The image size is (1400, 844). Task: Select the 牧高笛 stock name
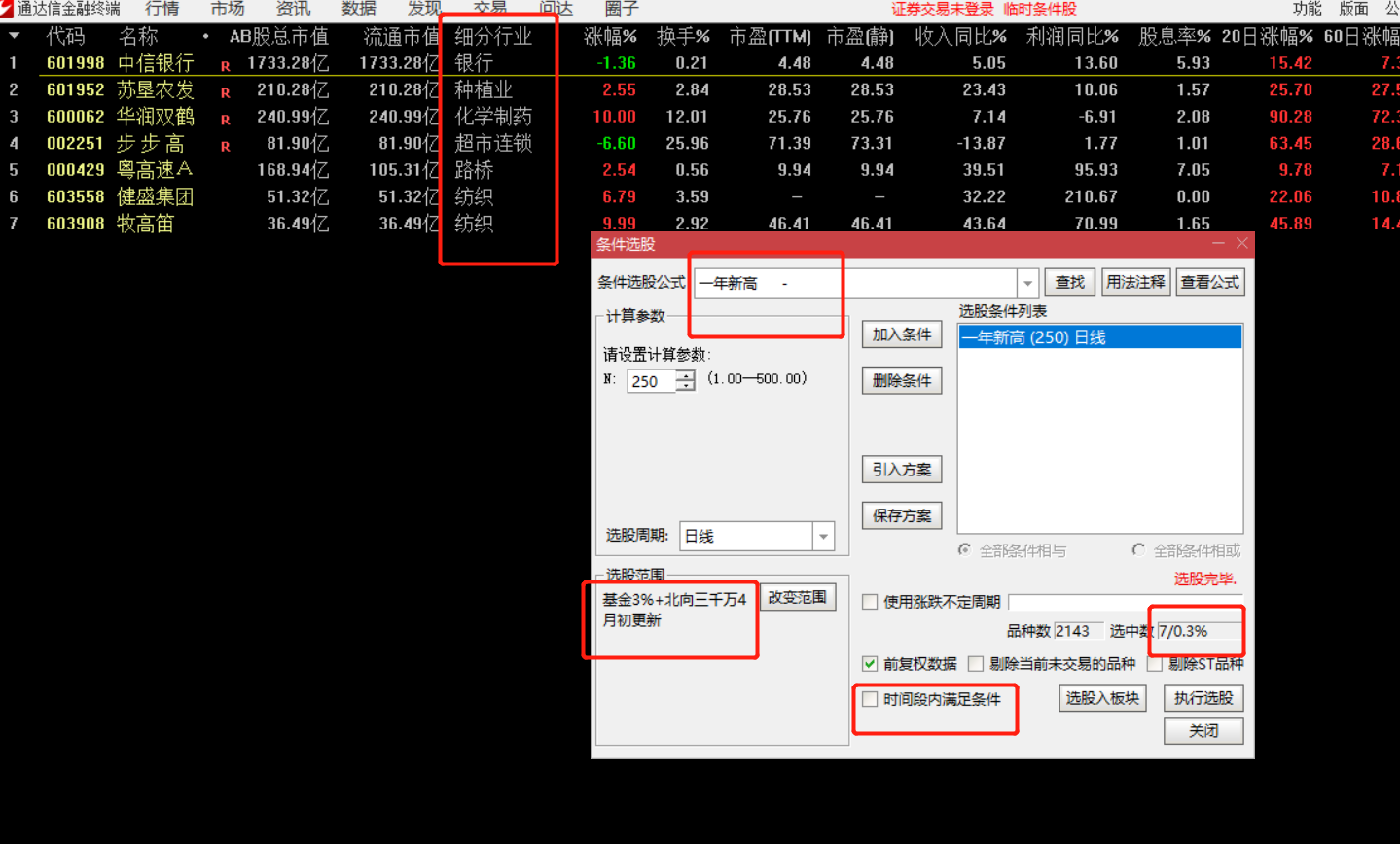tap(146, 224)
